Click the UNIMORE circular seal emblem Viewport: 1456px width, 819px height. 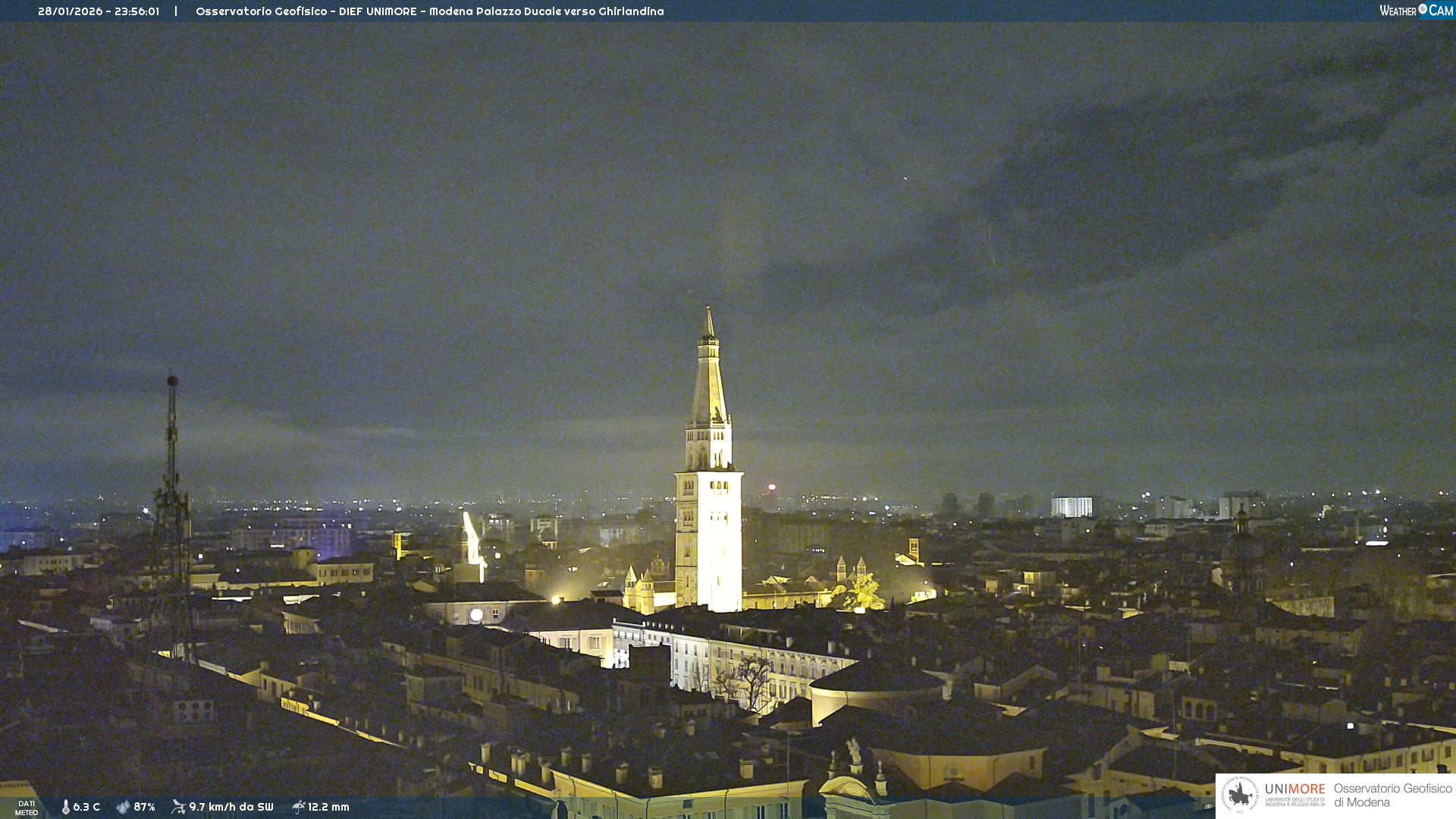1240,795
